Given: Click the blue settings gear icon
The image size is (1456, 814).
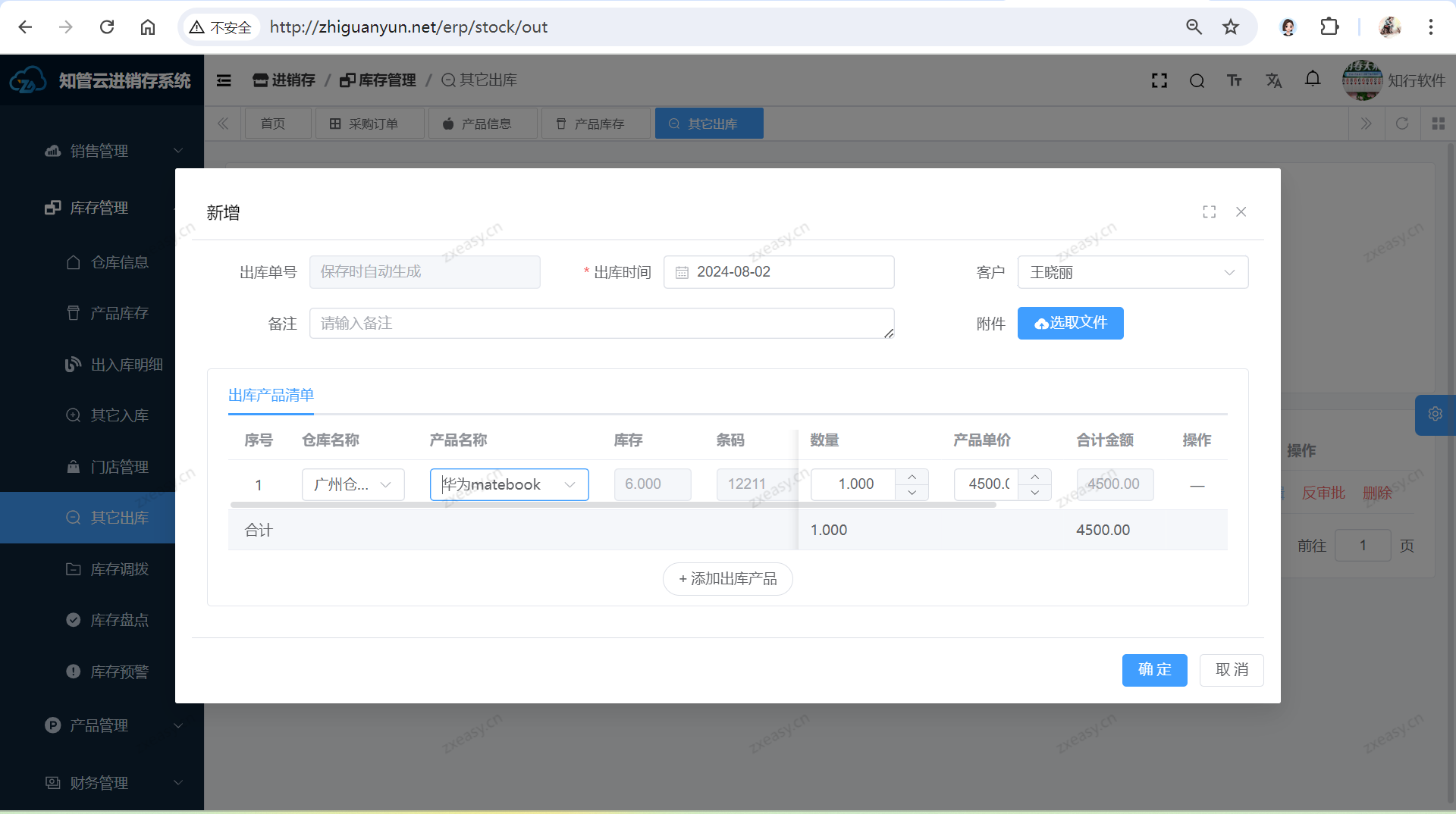Looking at the screenshot, I should tap(1435, 414).
